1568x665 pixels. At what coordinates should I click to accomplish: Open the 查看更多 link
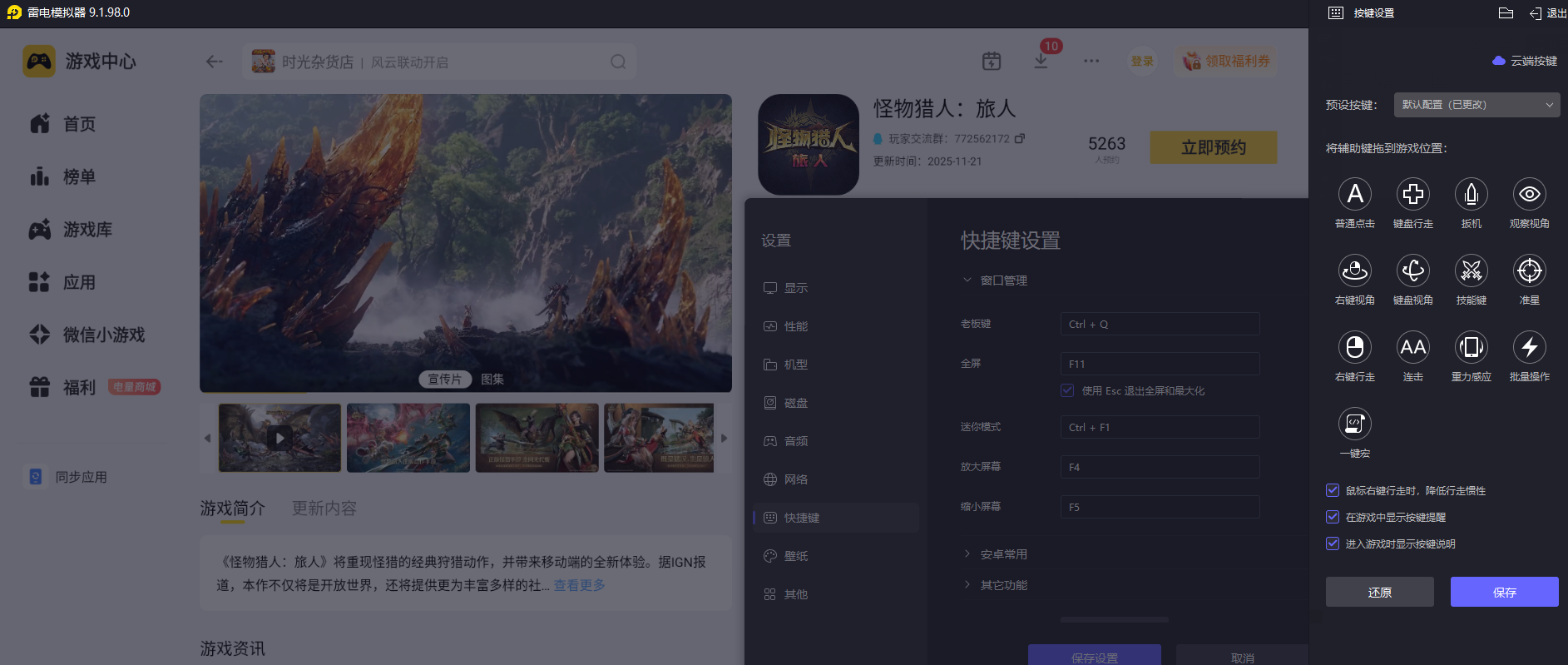pyautogui.click(x=580, y=585)
